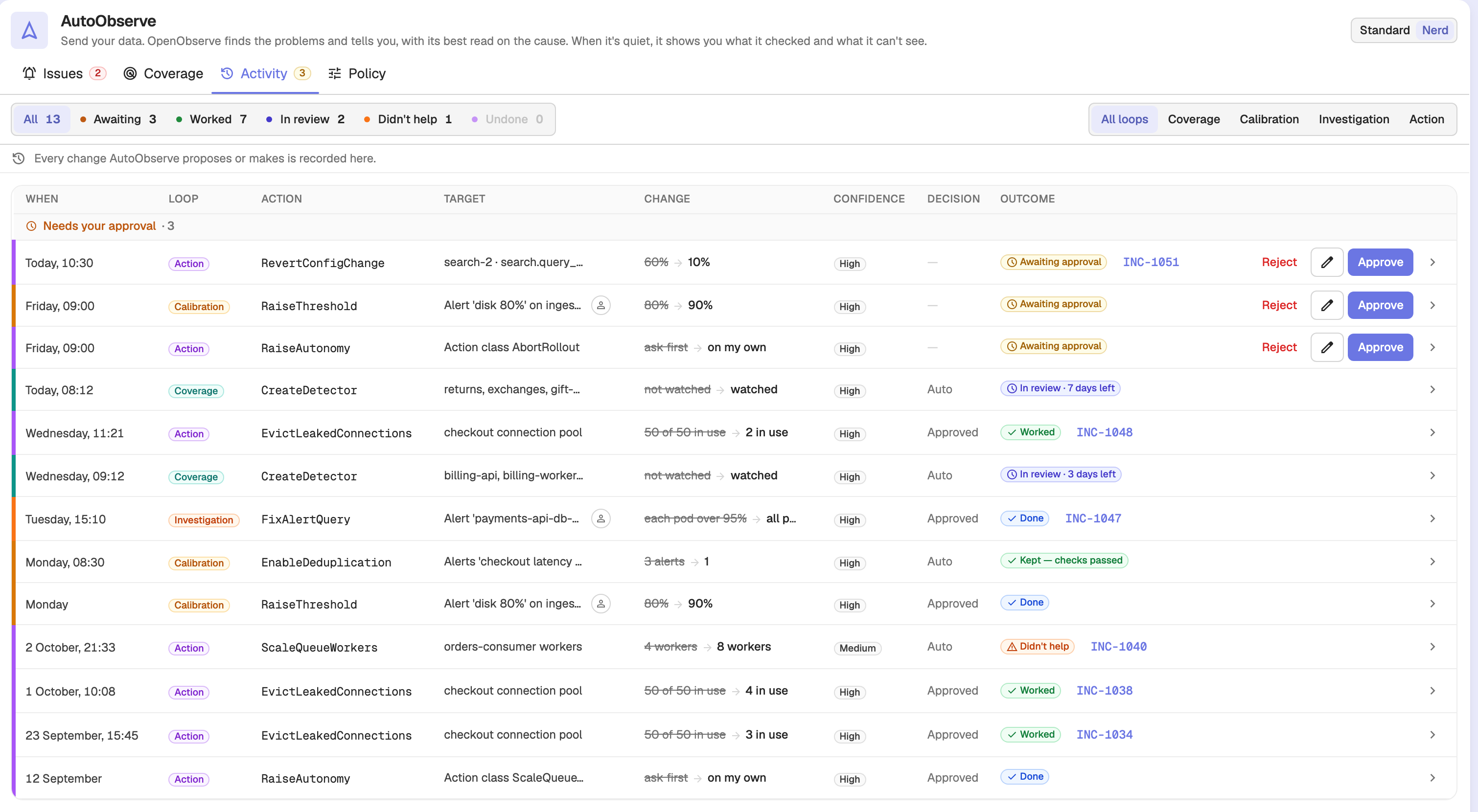The height and width of the screenshot is (812, 1478).
Task: Expand the Today 08:12 CreateDetector row
Action: point(1432,389)
